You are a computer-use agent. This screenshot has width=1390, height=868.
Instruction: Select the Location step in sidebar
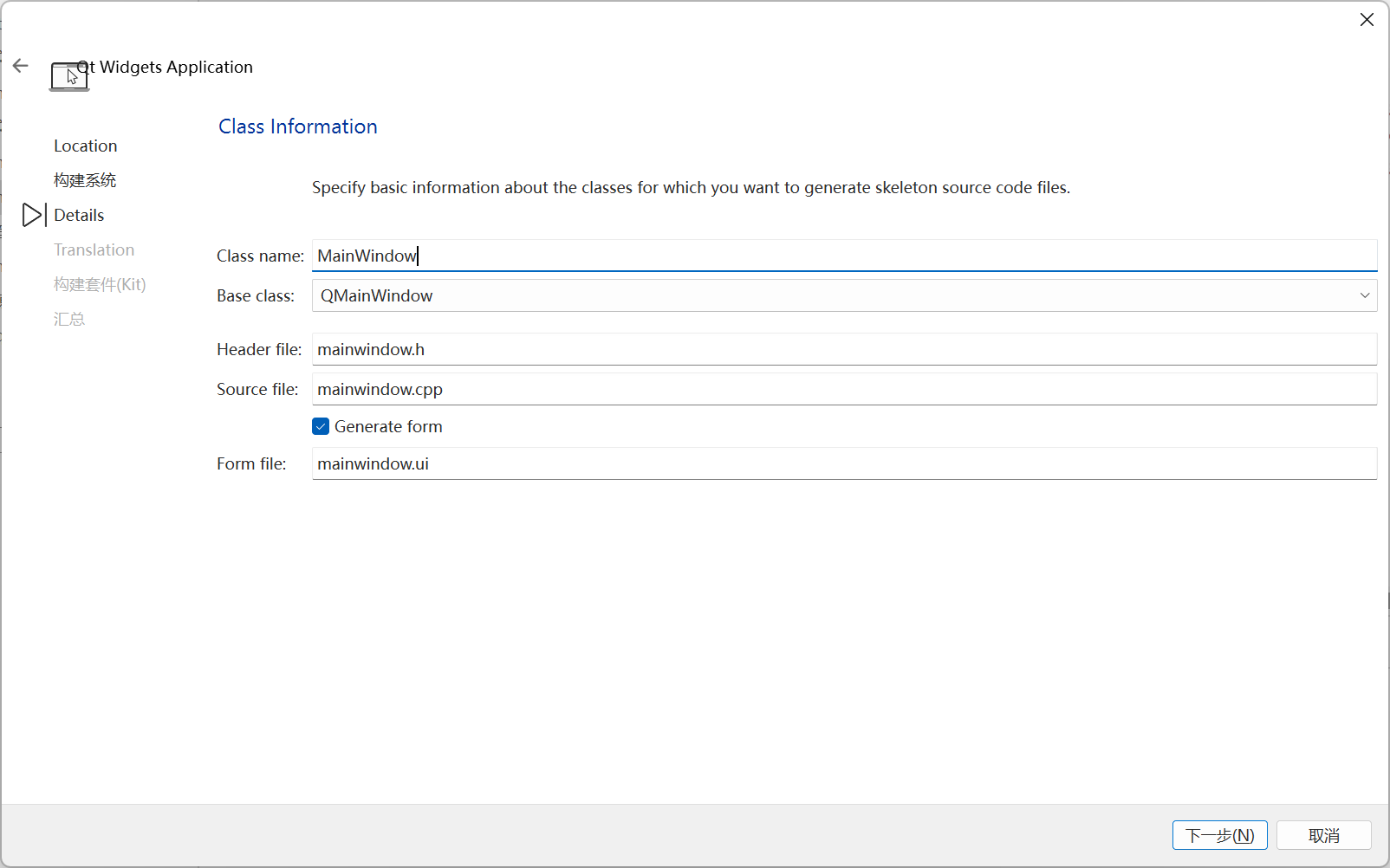click(85, 146)
